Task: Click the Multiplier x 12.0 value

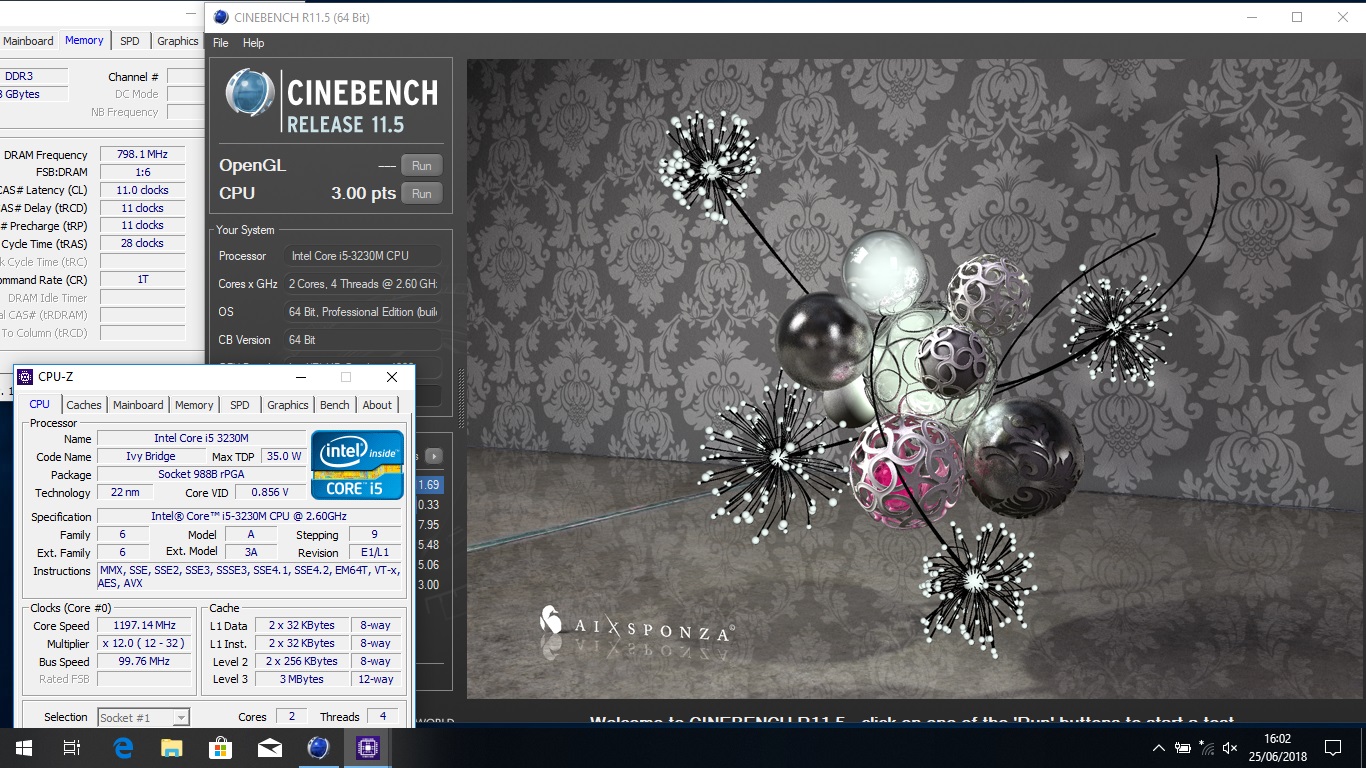Action: click(144, 643)
